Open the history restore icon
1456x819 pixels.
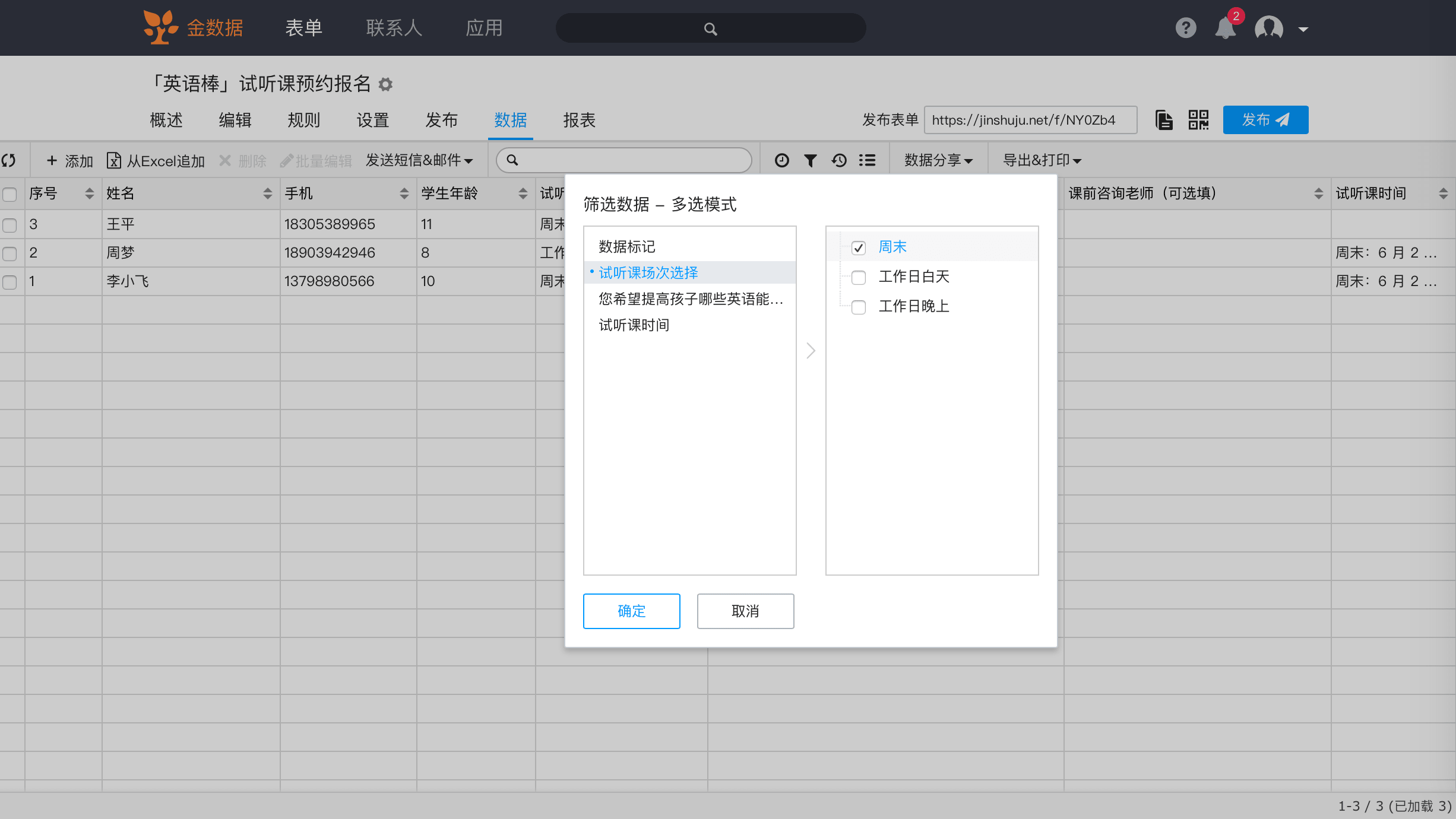[838, 160]
